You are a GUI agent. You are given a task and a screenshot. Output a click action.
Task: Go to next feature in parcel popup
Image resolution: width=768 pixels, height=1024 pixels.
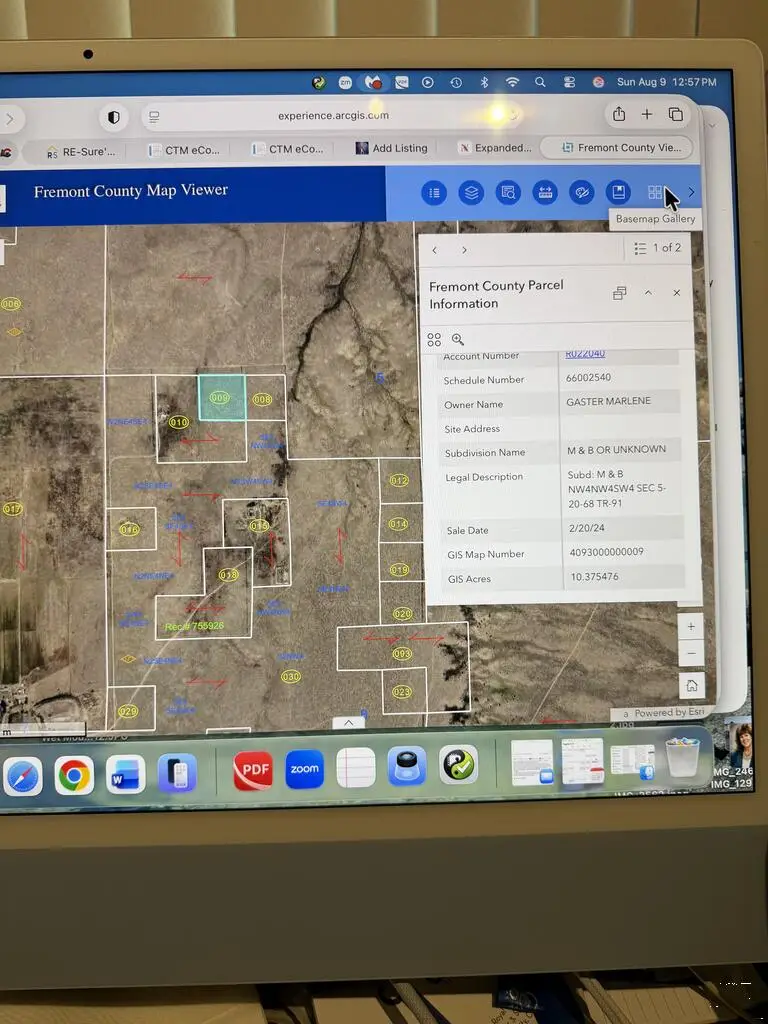[x=464, y=250]
